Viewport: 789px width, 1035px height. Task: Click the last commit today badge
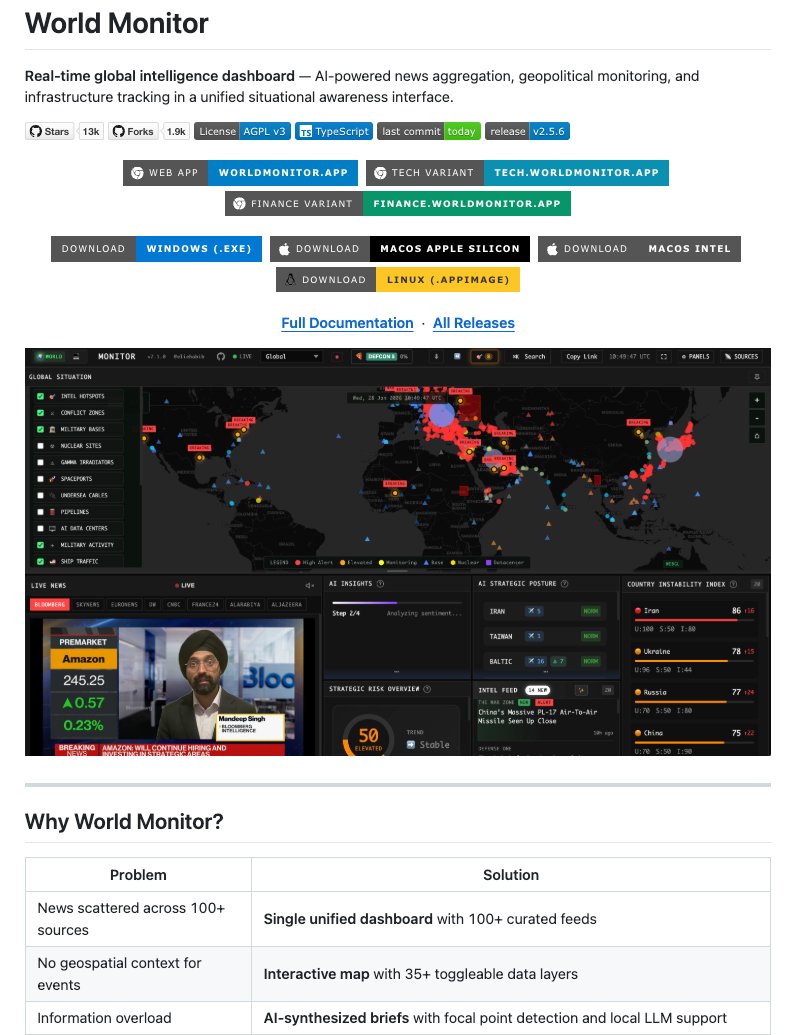pos(429,131)
